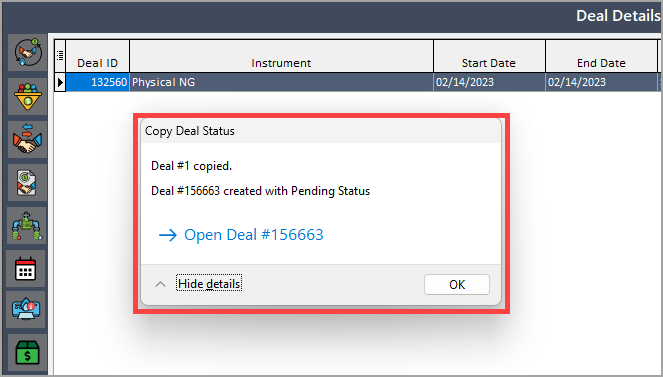Screen dimensions: 663x377
Task: Open the calendar icon in sidebar
Action: pos(26,269)
